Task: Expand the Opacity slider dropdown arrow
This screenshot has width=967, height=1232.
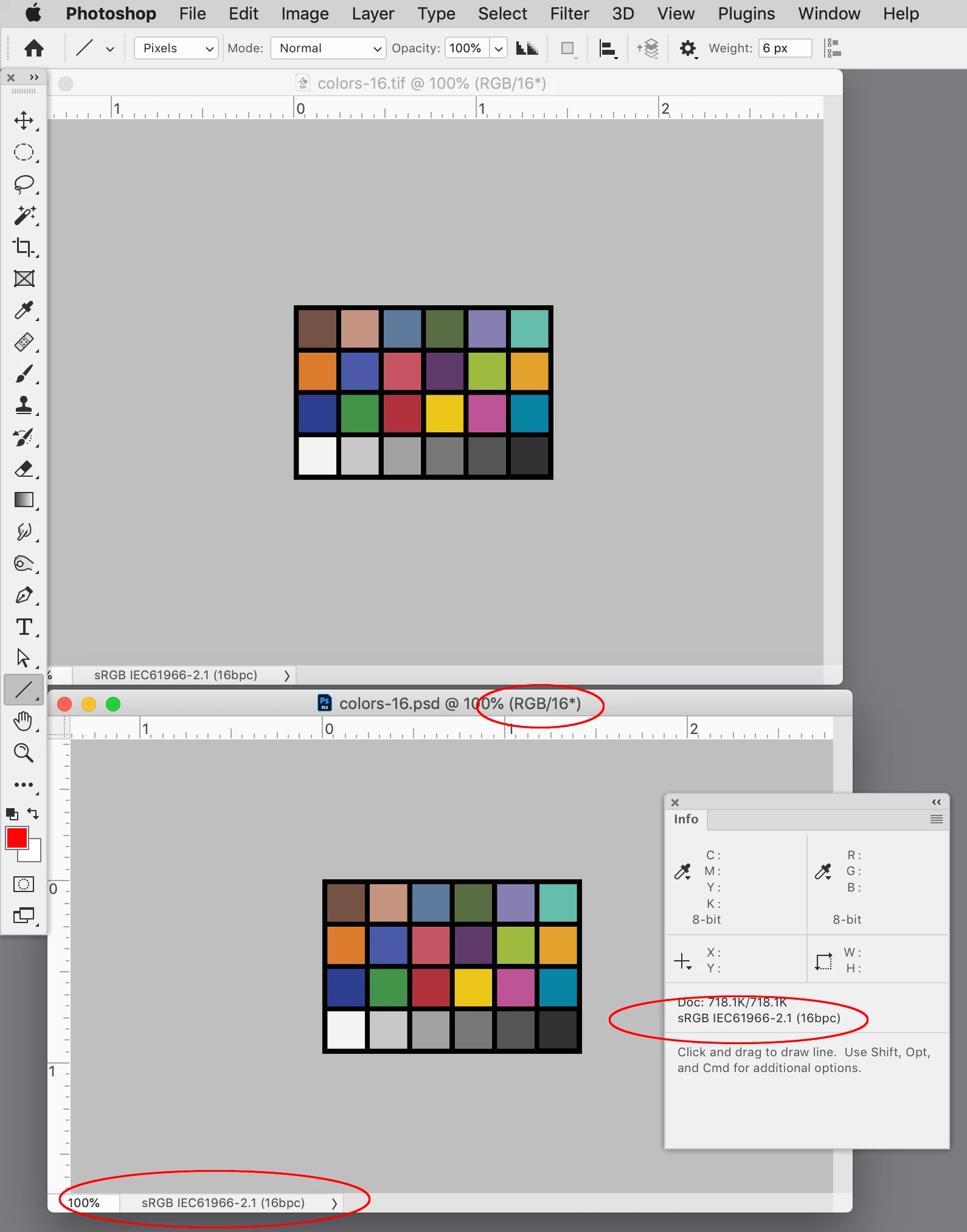Action: click(499, 48)
